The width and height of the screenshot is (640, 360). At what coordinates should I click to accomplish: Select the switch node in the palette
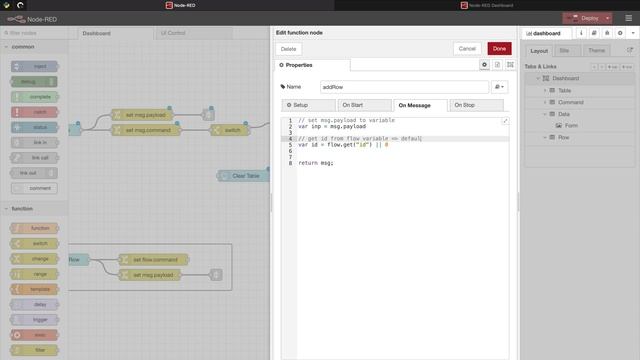(x=35, y=243)
